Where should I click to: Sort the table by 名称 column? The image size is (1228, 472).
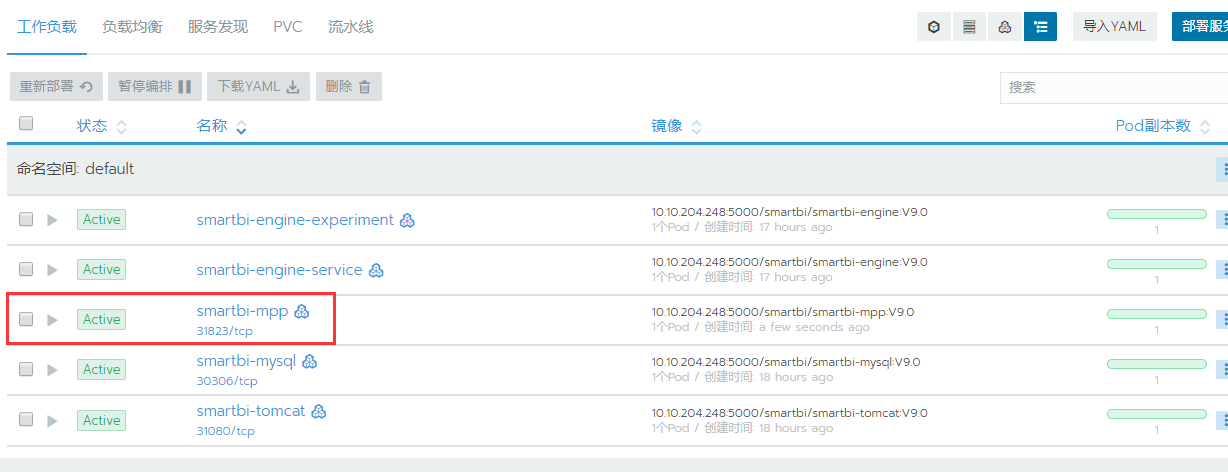[x=222, y=127]
